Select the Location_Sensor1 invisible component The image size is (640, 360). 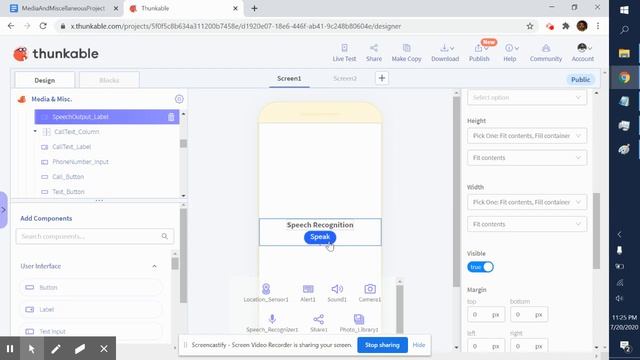[266, 293]
